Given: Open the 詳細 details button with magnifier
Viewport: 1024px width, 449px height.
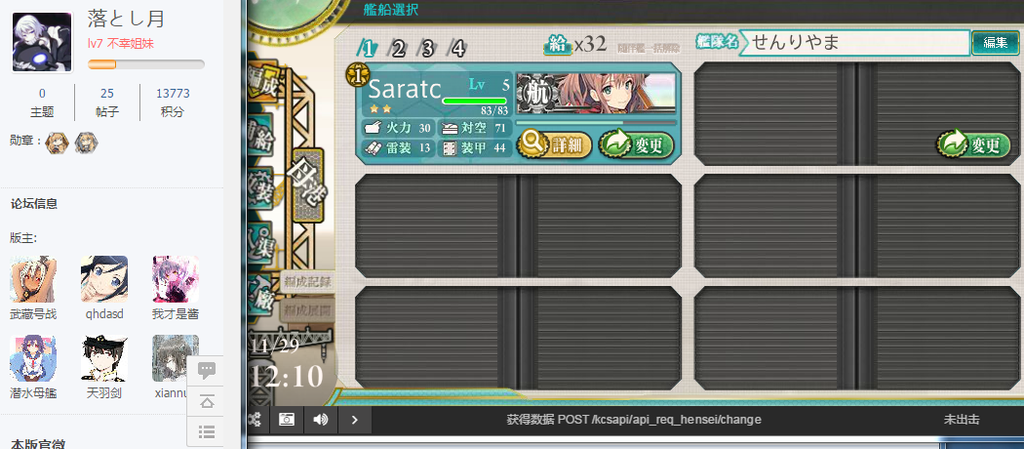Looking at the screenshot, I should 554,145.
